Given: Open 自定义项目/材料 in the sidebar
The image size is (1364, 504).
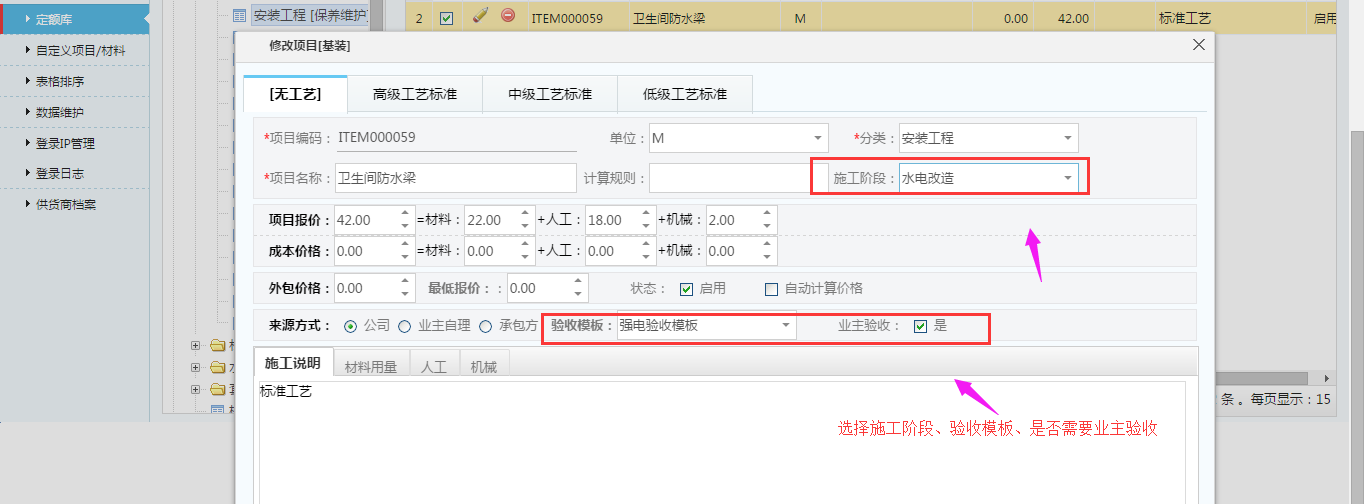Looking at the screenshot, I should pos(80,50).
